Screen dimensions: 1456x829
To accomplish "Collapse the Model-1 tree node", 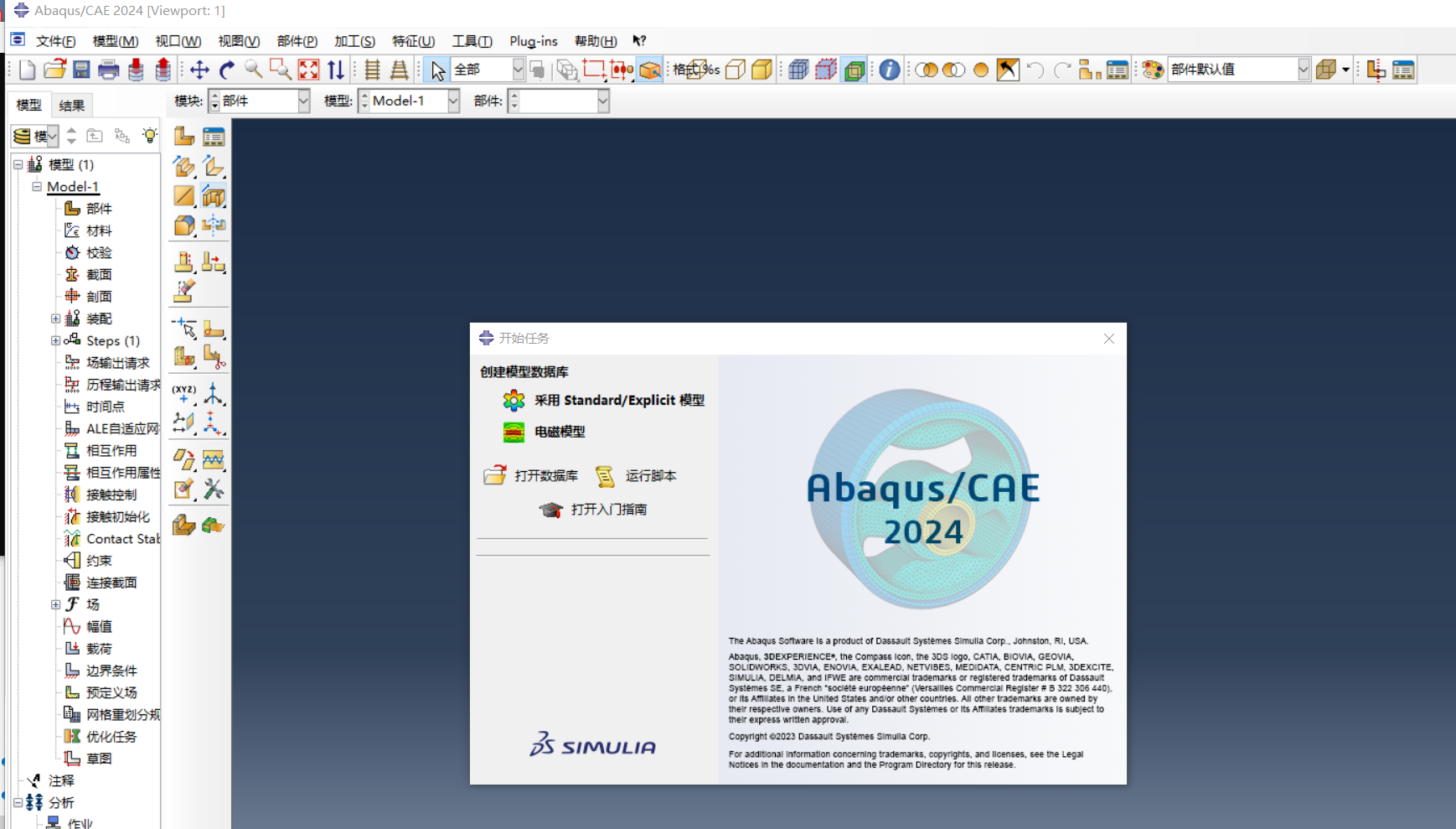I will (37, 187).
